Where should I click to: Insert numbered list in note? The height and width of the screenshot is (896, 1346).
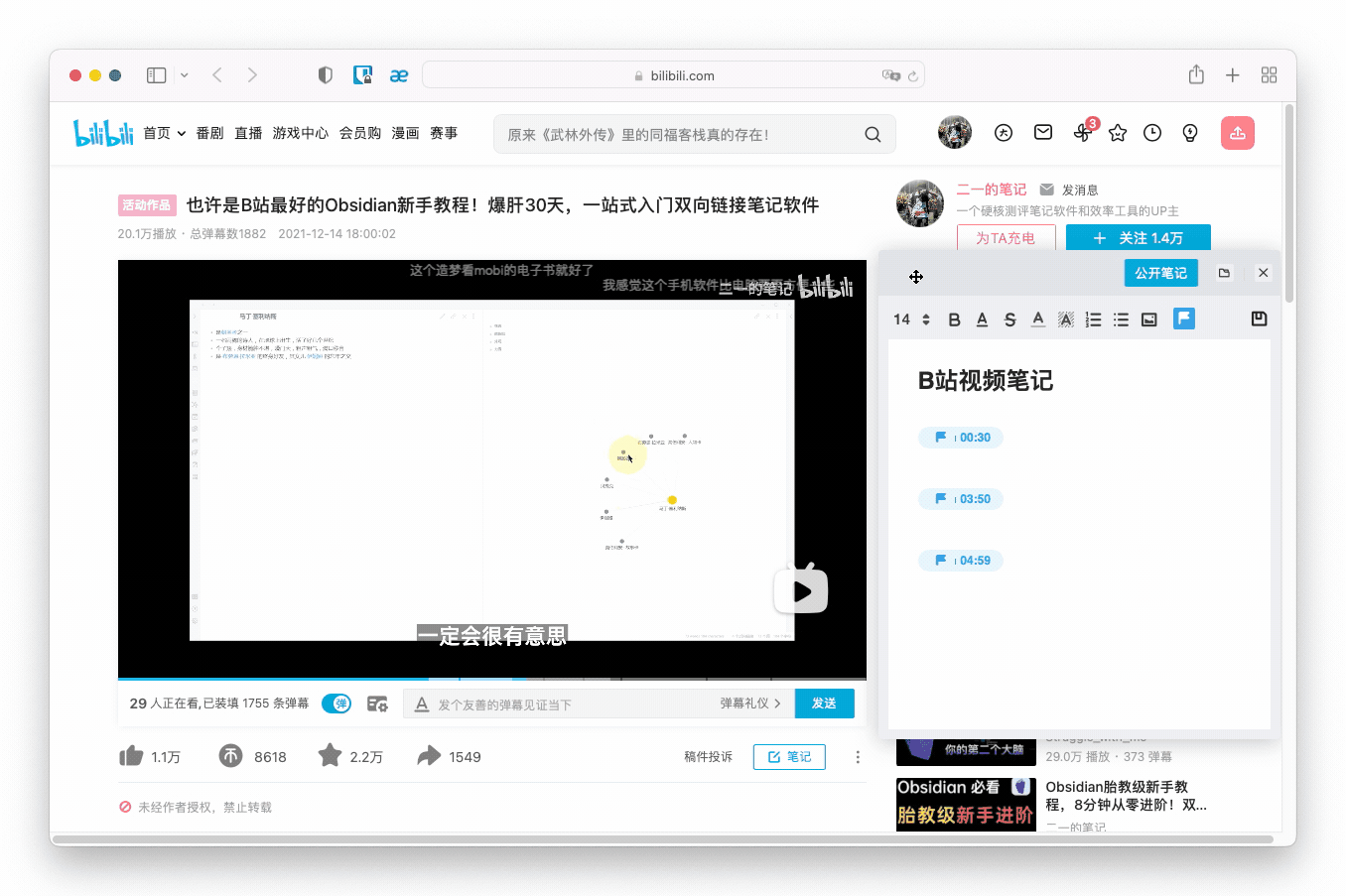click(1093, 320)
